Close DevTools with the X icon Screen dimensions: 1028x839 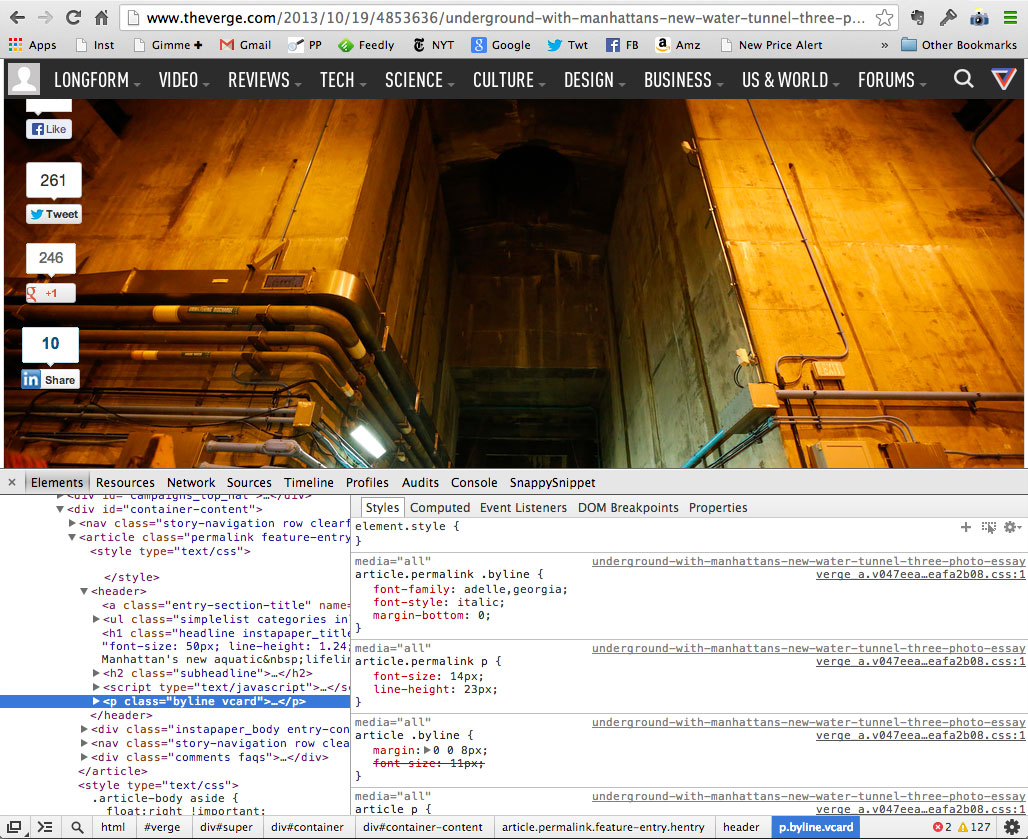12,482
